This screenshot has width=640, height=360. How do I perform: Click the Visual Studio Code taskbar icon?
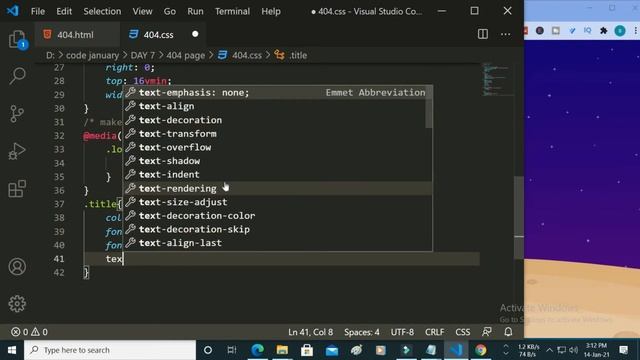coord(456,350)
